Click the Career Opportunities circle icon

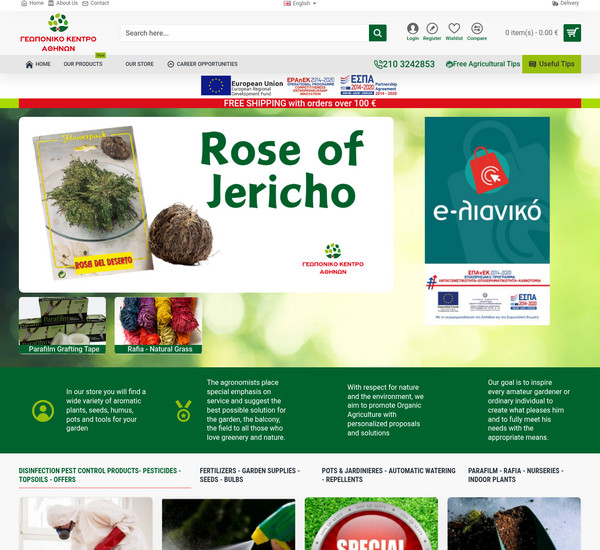point(171,64)
